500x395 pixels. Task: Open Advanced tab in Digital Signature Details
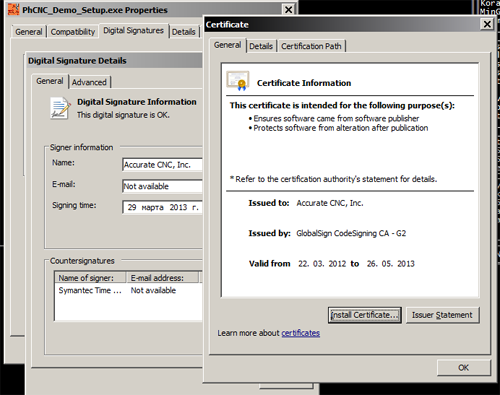[89, 82]
